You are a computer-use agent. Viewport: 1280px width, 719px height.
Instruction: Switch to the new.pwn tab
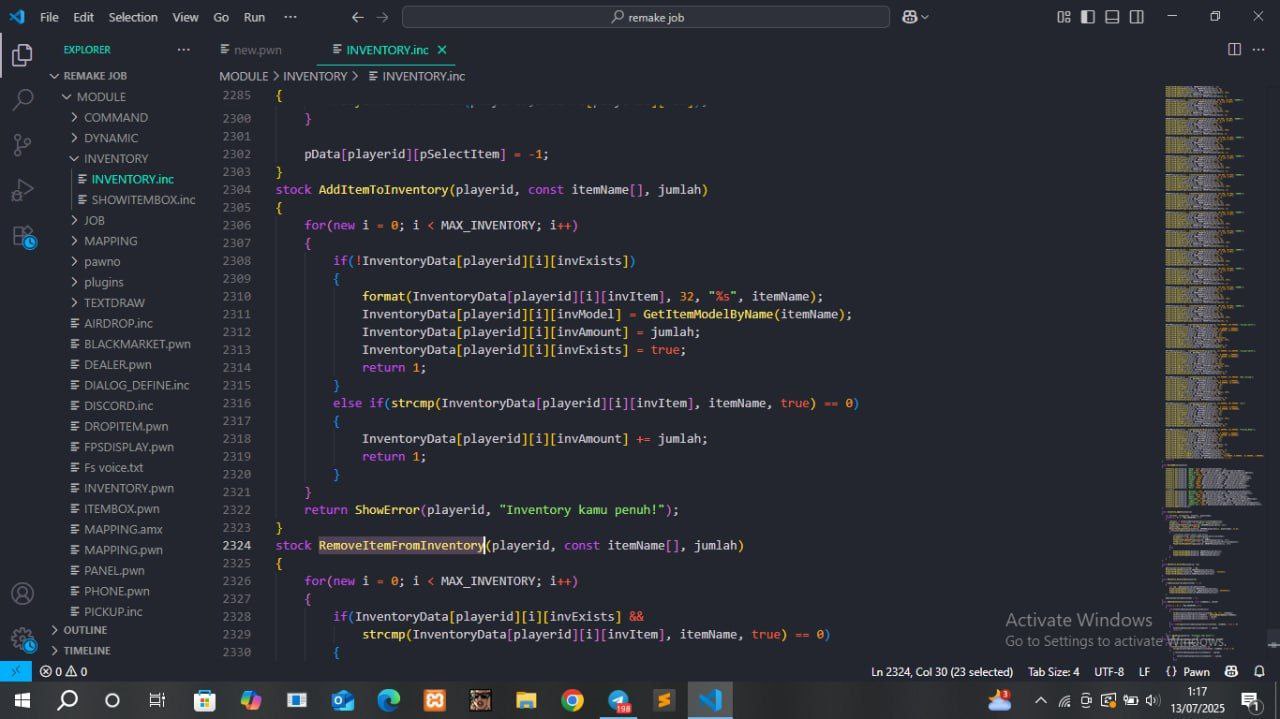coord(257,50)
